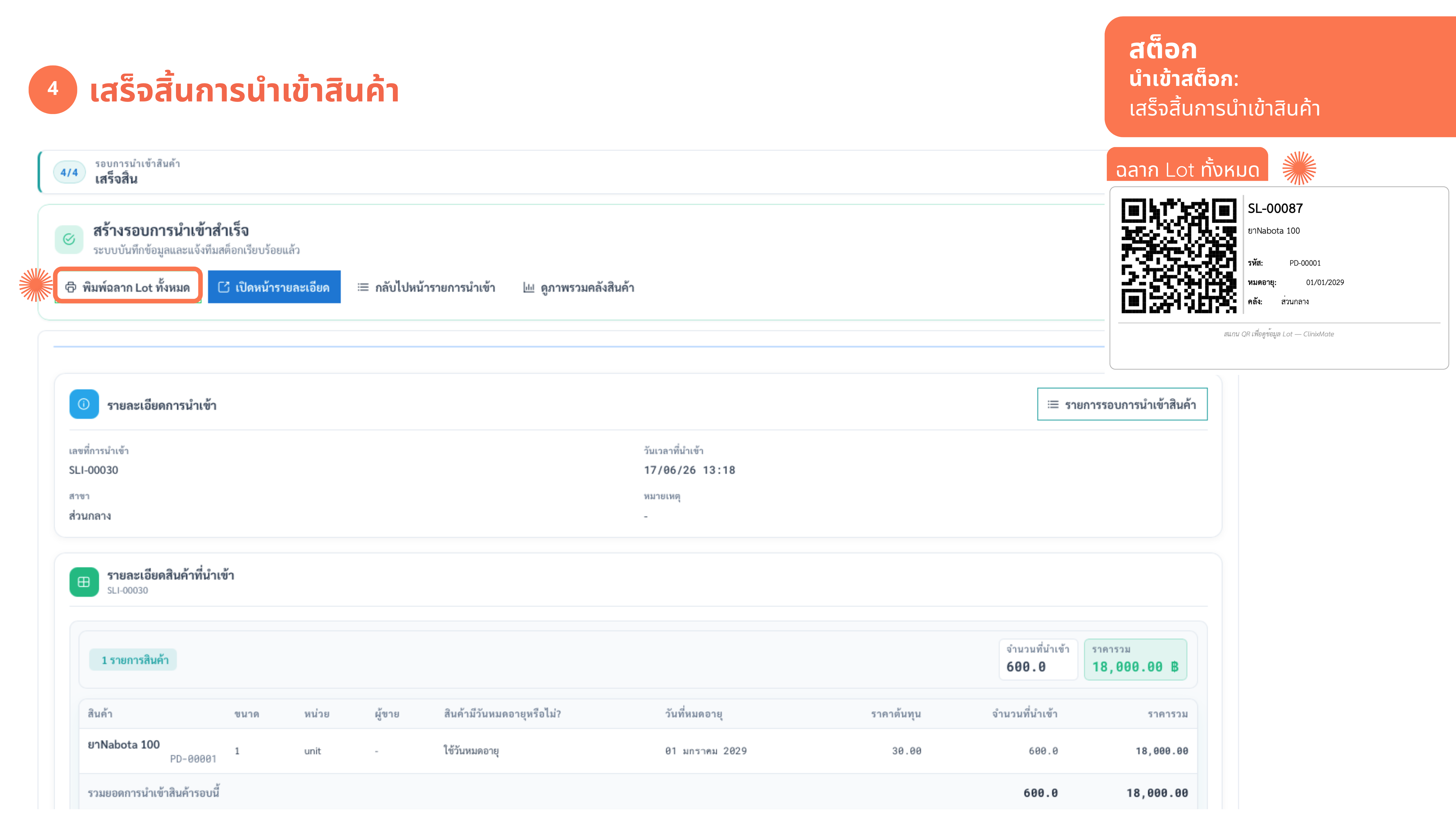Click the ขนาด column header

pos(247,714)
